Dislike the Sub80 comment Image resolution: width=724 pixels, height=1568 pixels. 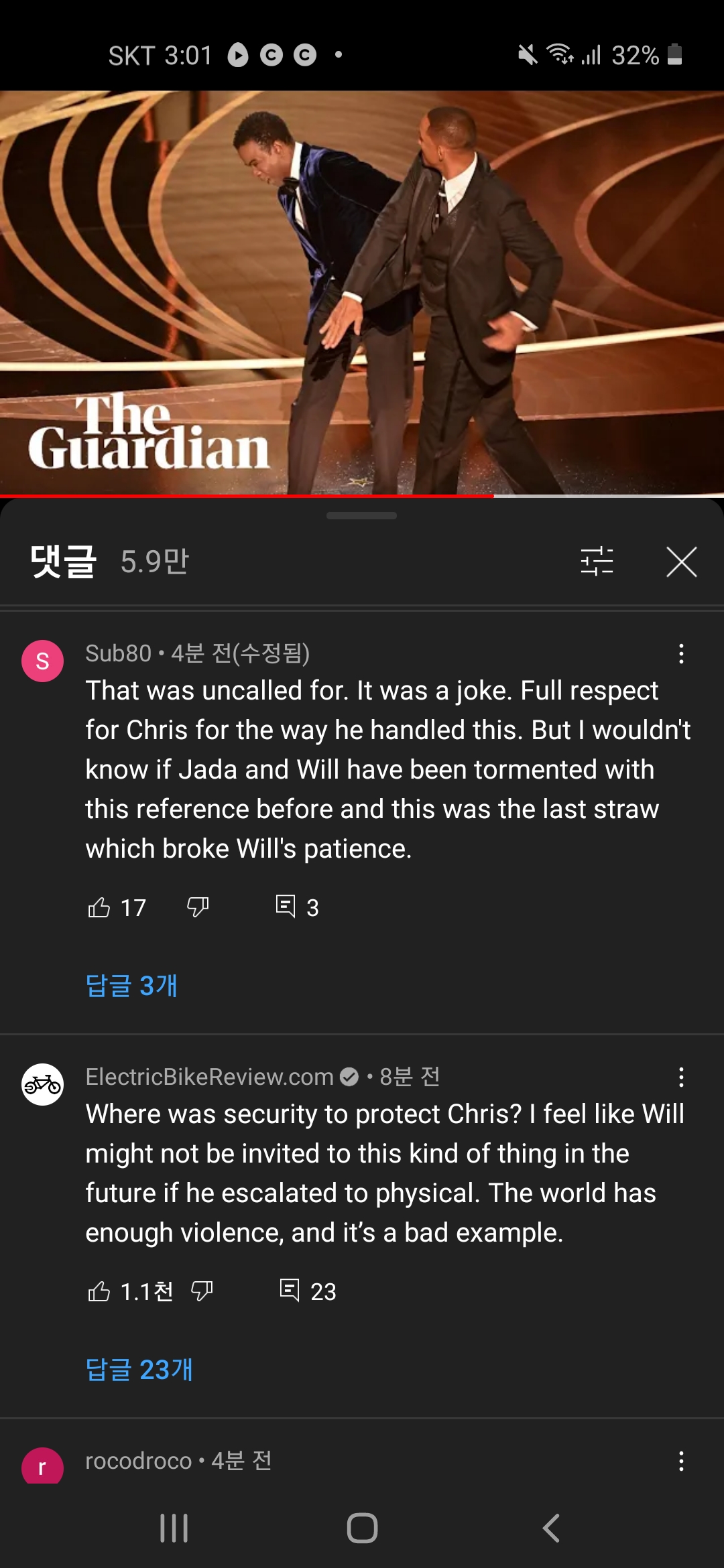[198, 907]
